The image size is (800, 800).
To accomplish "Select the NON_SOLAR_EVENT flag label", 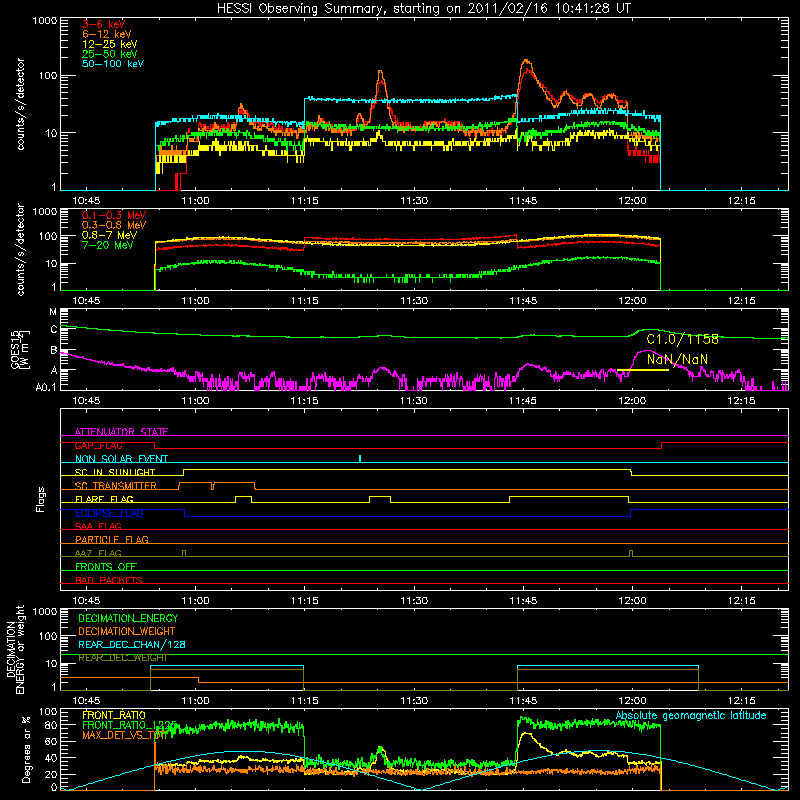I will 121,459.
